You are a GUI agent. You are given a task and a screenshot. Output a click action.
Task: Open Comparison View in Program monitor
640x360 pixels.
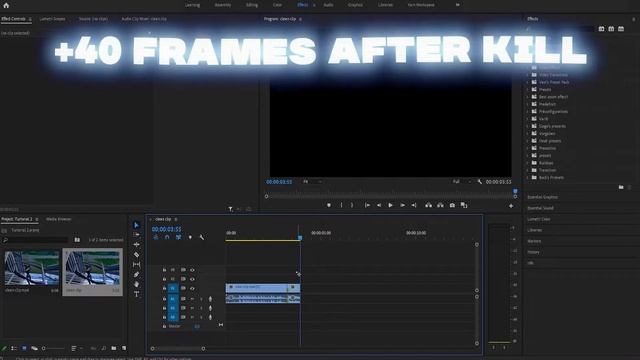pyautogui.click(x=464, y=205)
